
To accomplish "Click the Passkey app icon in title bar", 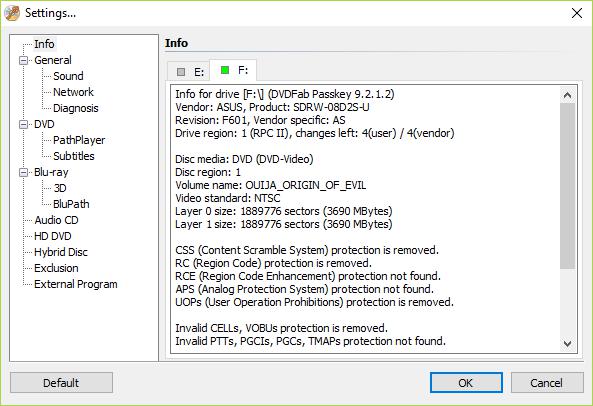I will tap(12, 13).
